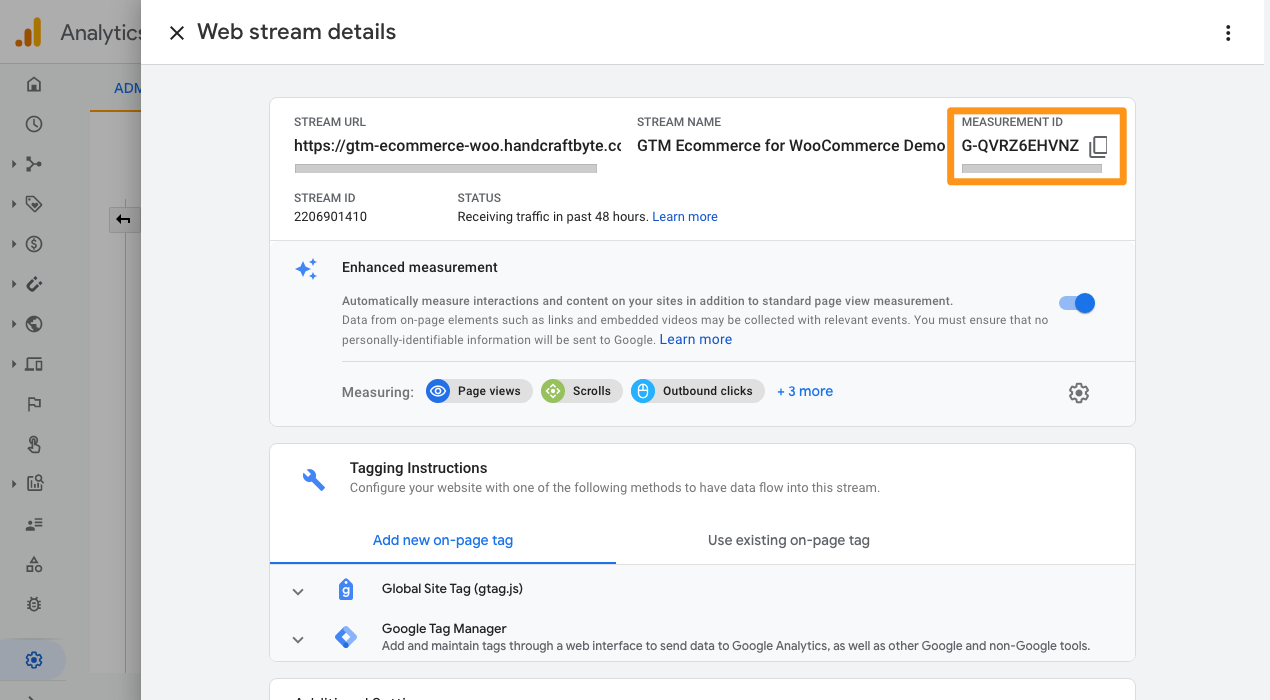Image resolution: width=1270 pixels, height=700 pixels.
Task: Open Enhanced measurement settings gear
Action: (x=1078, y=393)
